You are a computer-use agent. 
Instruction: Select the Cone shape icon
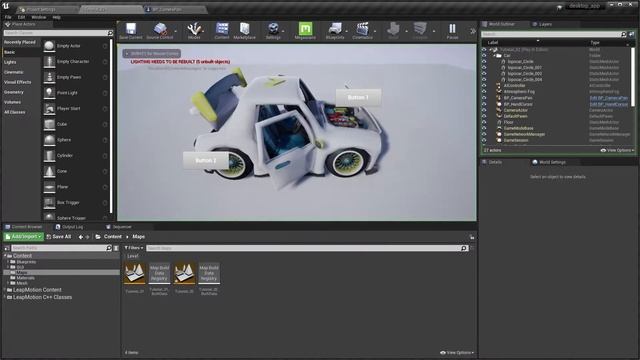[49, 171]
